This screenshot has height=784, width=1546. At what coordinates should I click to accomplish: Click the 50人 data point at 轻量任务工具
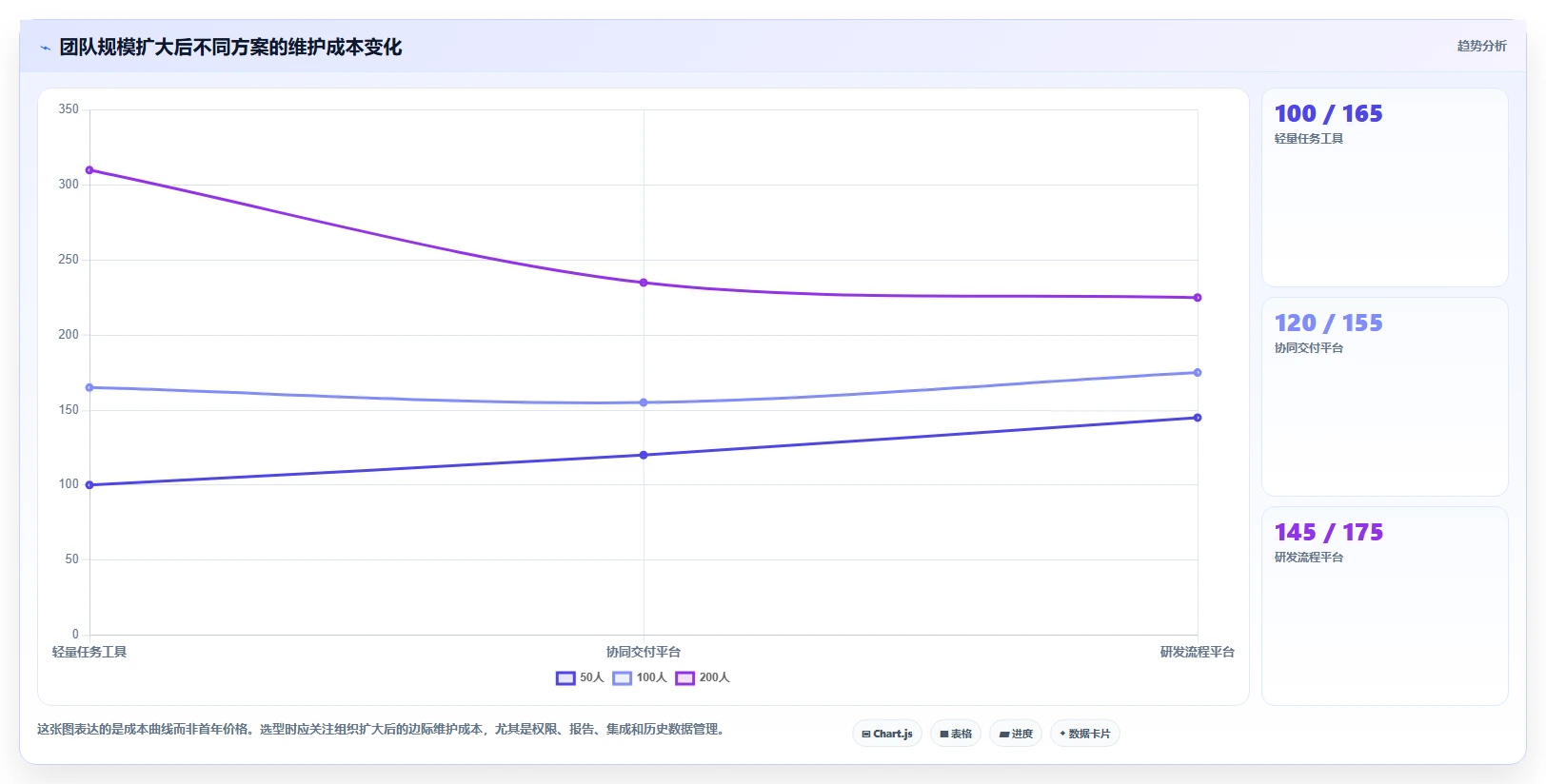click(x=89, y=485)
